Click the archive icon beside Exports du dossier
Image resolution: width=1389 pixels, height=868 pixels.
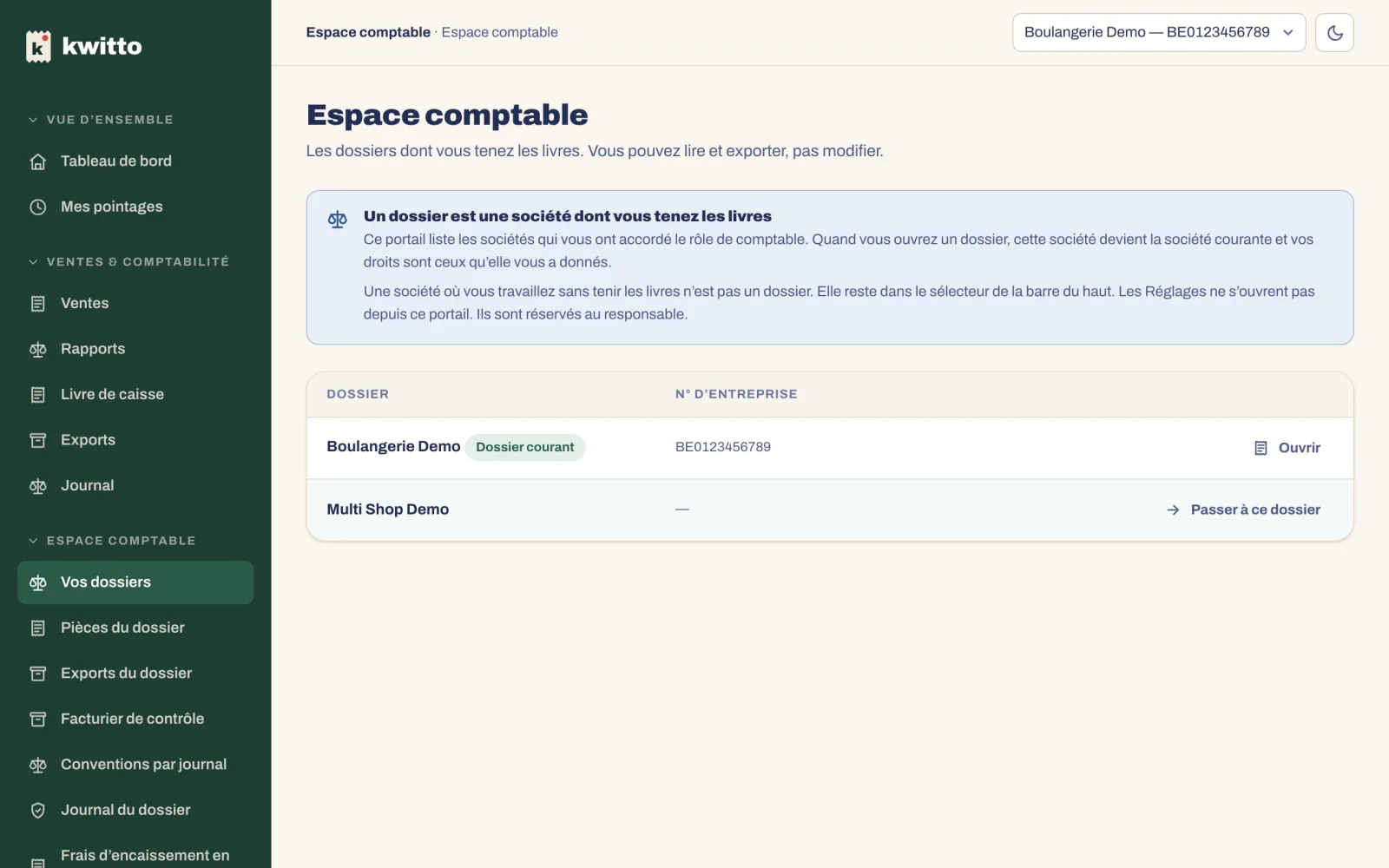38,674
